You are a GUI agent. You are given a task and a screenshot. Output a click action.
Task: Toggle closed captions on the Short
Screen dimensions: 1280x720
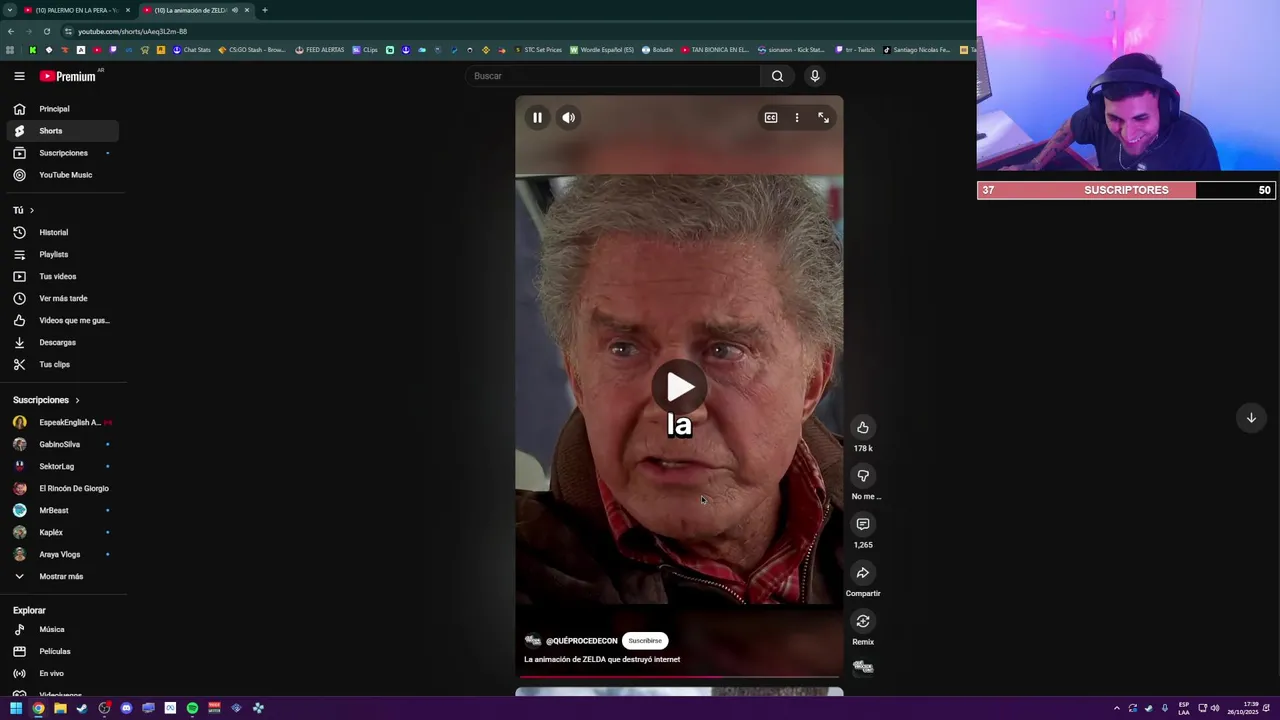coord(771,118)
